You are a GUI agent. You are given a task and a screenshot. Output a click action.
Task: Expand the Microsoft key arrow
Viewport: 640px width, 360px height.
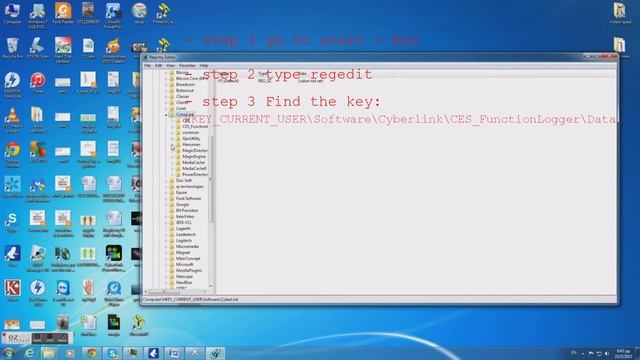[x=167, y=264]
